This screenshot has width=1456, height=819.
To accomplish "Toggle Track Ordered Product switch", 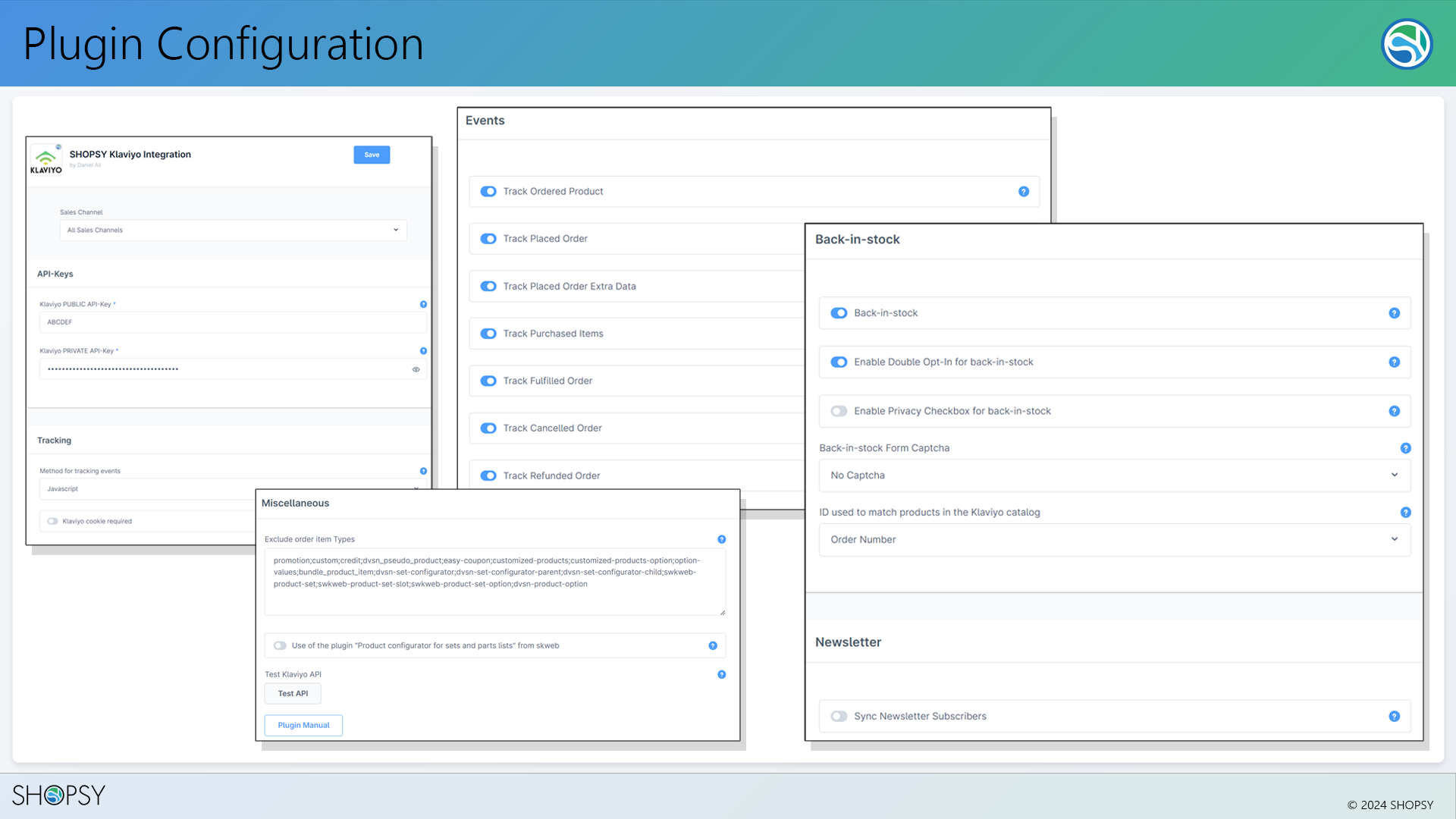I will tap(488, 192).
